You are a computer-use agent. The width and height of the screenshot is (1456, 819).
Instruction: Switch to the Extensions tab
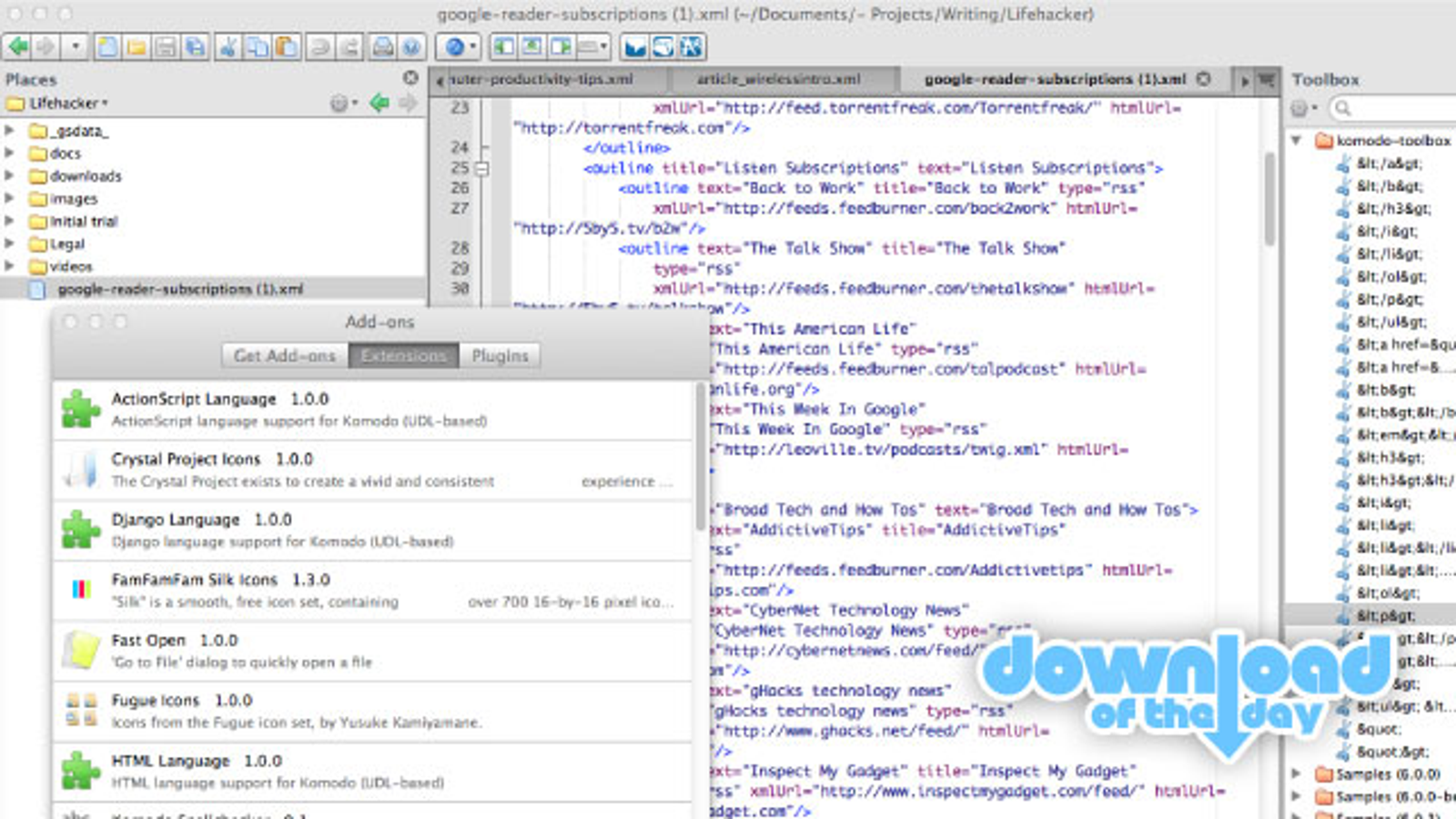pyautogui.click(x=403, y=356)
